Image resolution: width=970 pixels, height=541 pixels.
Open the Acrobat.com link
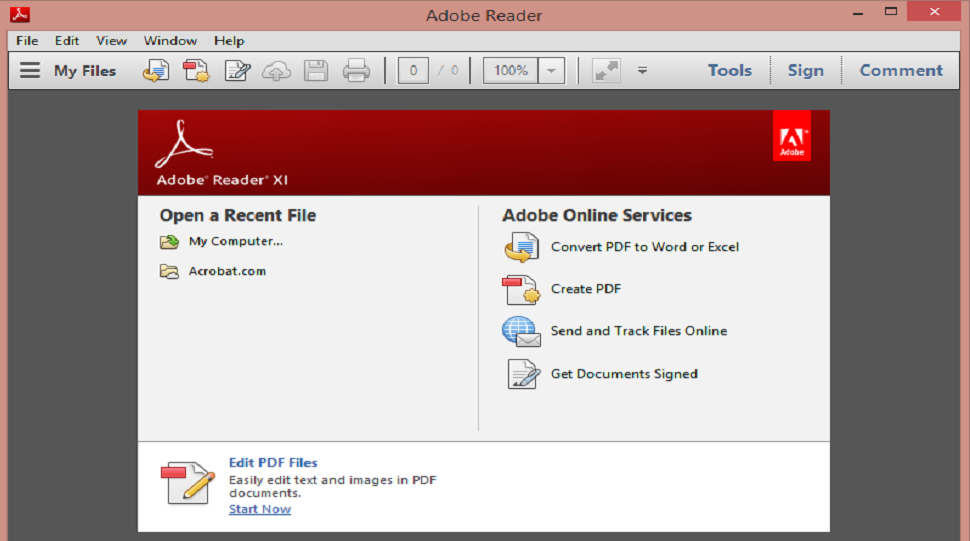(227, 271)
